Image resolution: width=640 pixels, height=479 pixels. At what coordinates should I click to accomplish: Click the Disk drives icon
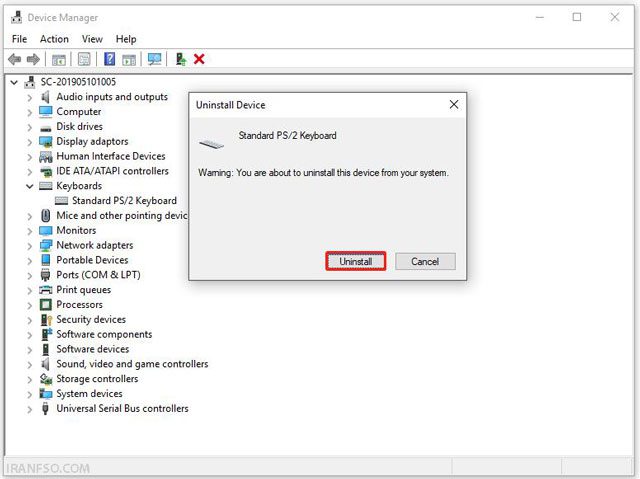click(x=46, y=129)
